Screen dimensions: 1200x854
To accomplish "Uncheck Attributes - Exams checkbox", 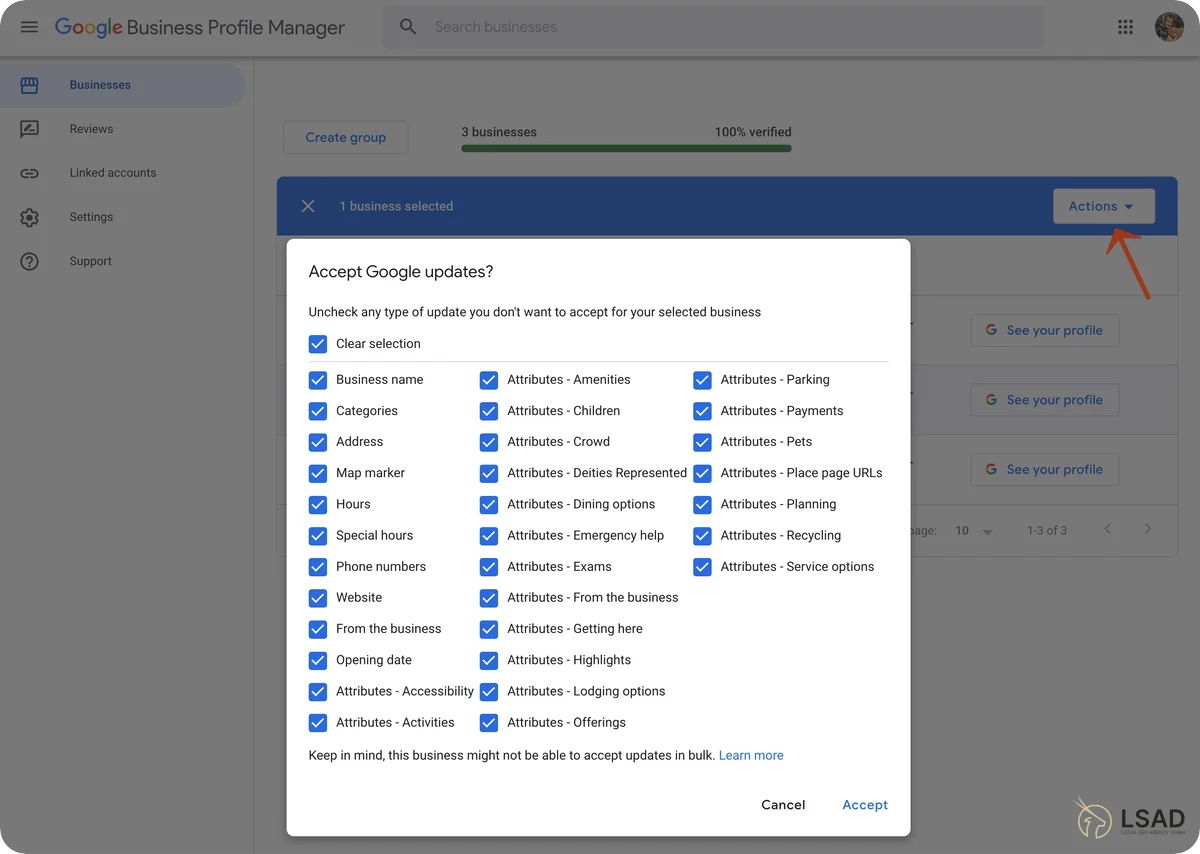I will coord(489,567).
